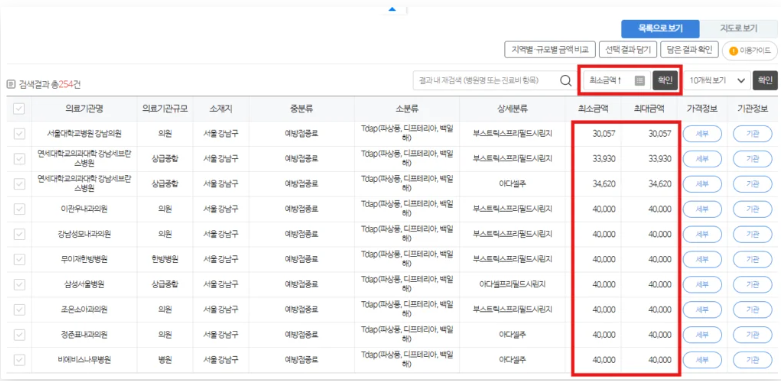781x381 pixels.
Task: Open the 10개씩 보기 page size dropdown
Action: 717,80
